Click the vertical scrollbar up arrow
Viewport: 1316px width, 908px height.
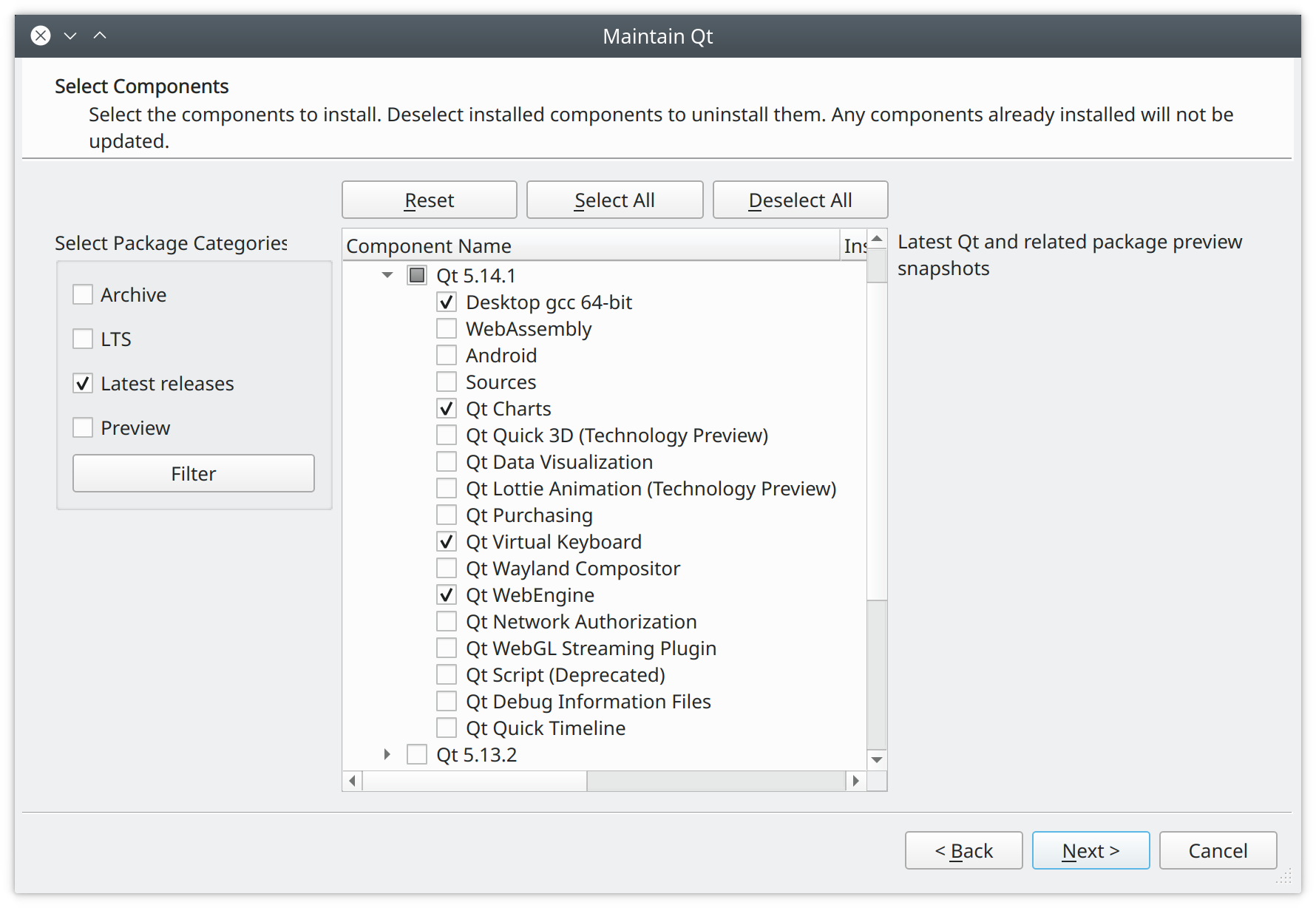click(x=877, y=239)
